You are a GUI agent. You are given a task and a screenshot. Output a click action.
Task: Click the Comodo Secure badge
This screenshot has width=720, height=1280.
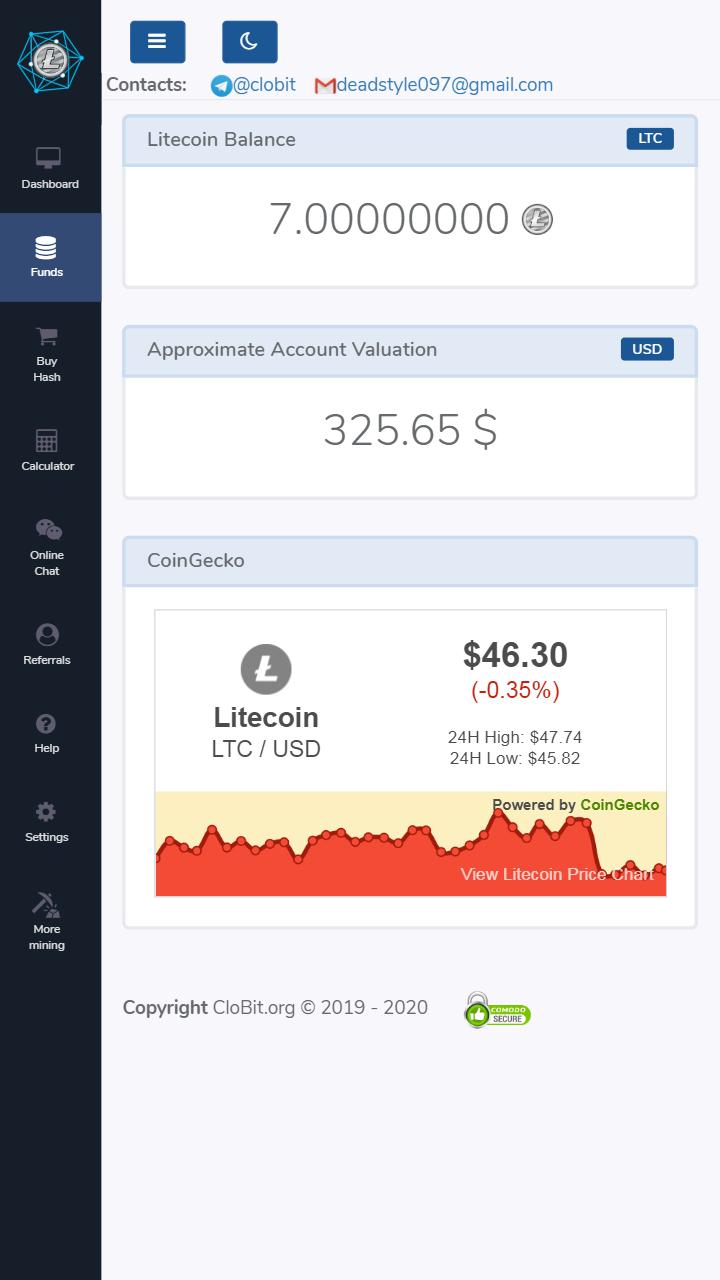[x=497, y=1010]
